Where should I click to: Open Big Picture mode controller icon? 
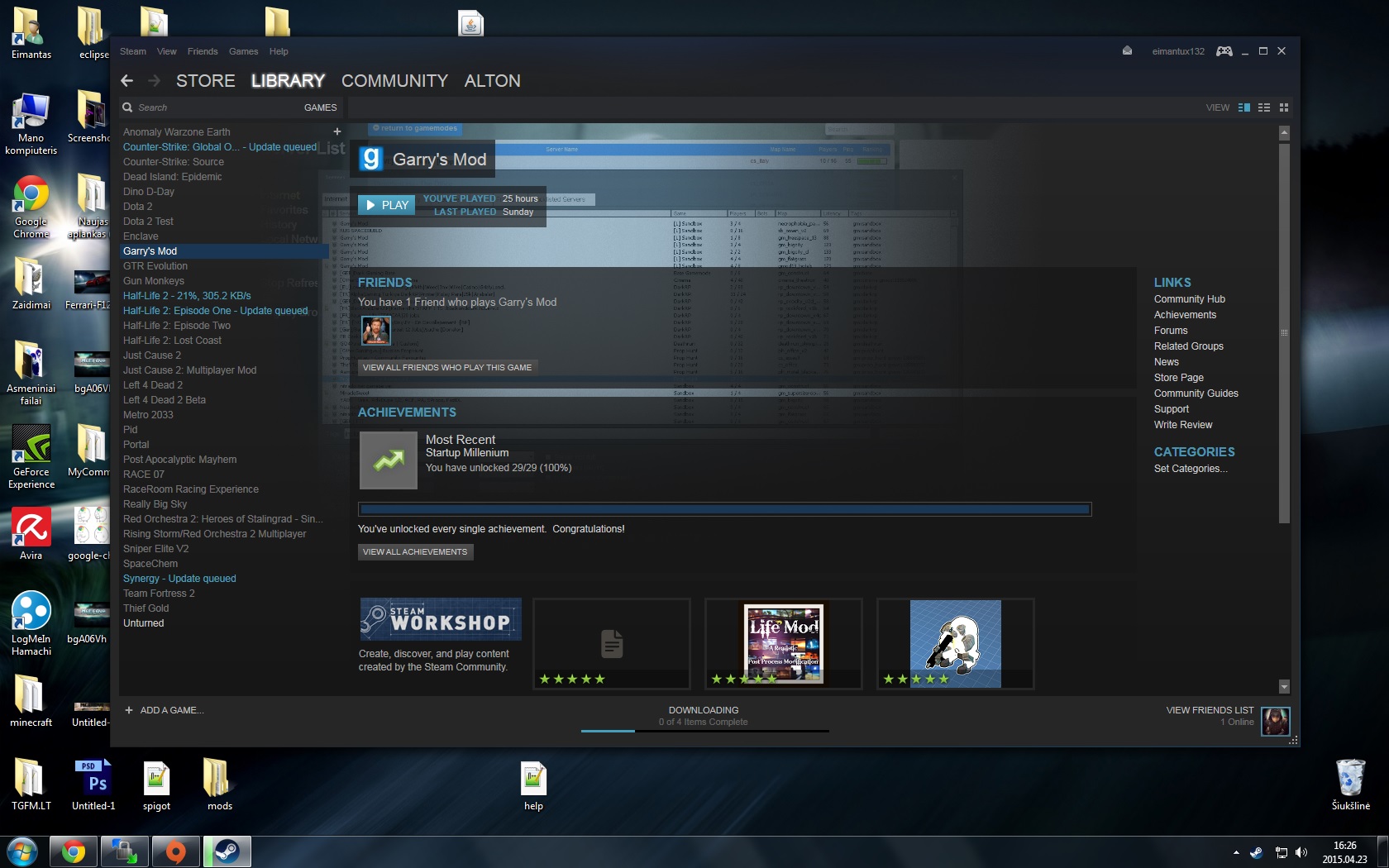coord(1224,51)
